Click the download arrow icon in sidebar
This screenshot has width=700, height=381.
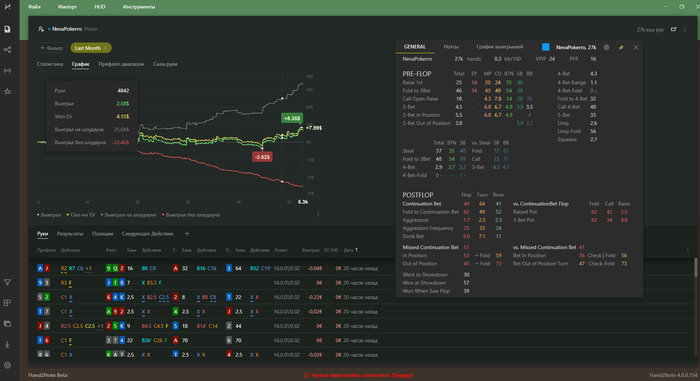[x=8, y=344]
